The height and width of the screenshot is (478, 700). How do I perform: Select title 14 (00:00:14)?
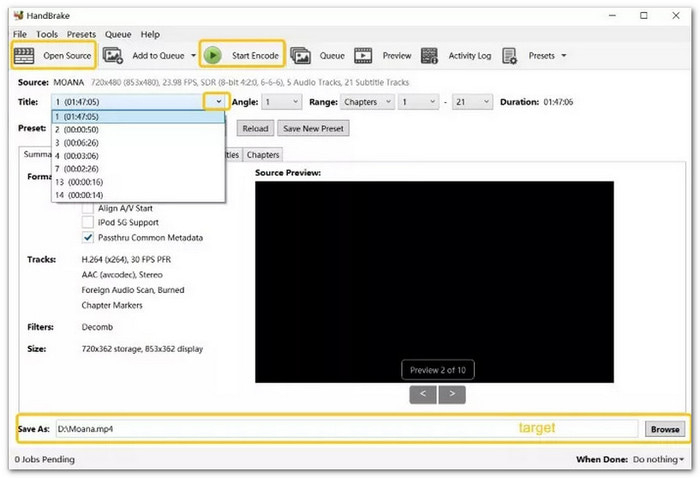(138, 195)
